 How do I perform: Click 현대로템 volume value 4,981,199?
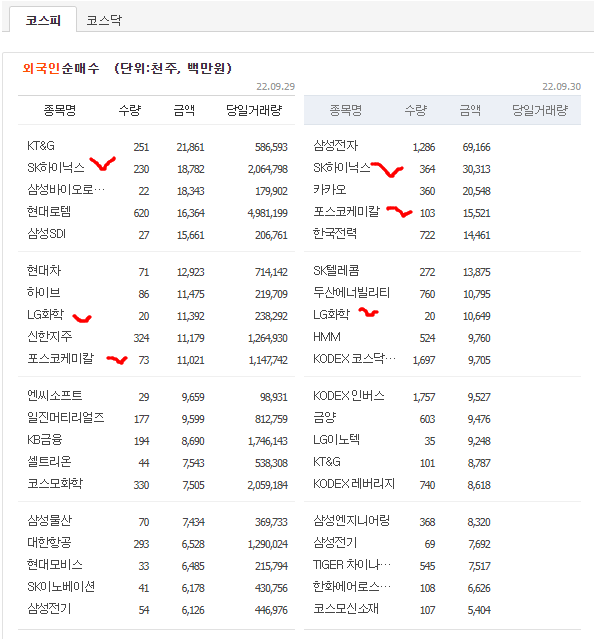point(268,213)
